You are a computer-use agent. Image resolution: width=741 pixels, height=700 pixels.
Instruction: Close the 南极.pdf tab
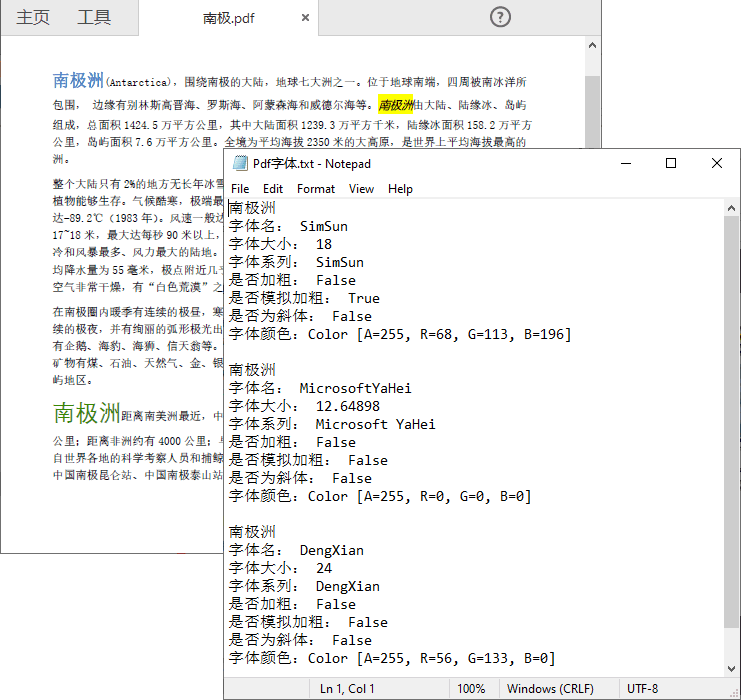pyautogui.click(x=305, y=18)
